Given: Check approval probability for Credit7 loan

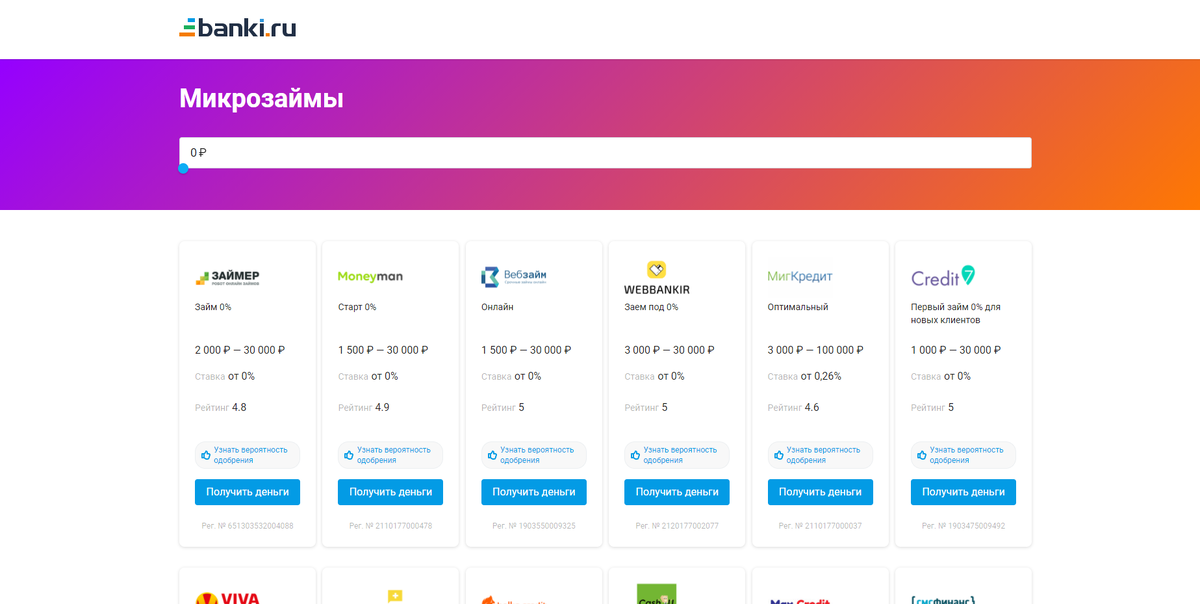Looking at the screenshot, I should [963, 455].
